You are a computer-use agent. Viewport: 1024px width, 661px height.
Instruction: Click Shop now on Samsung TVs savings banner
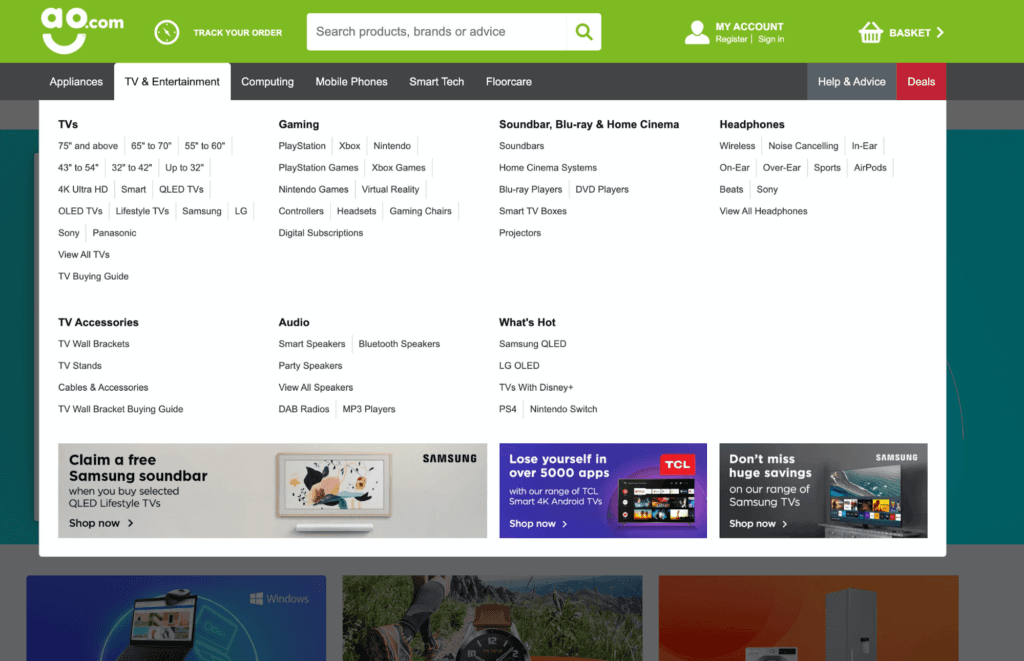pos(758,524)
